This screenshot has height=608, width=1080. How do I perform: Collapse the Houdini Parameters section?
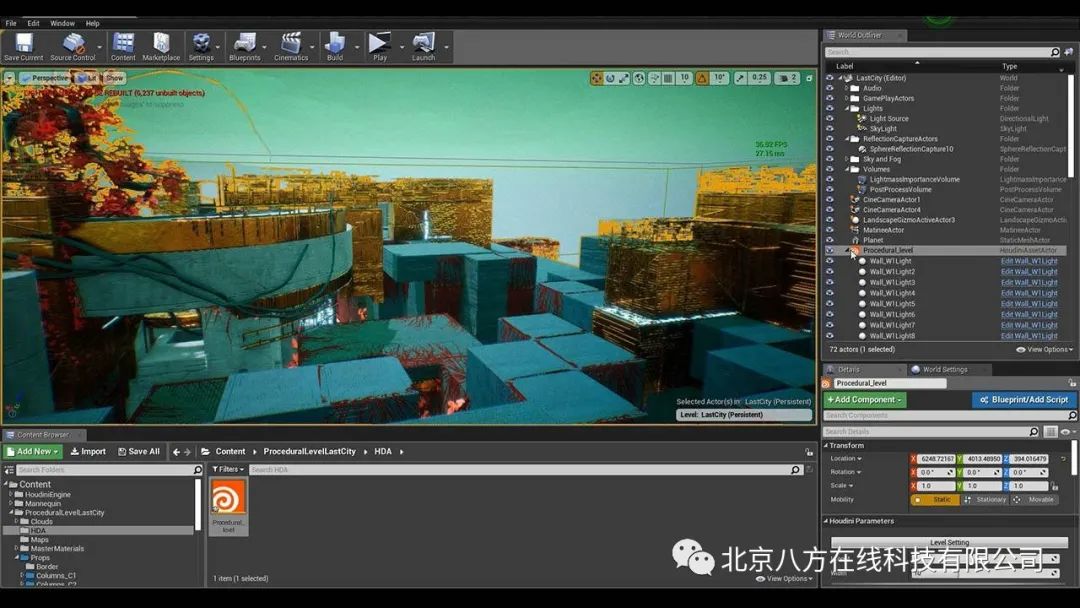[x=826, y=521]
